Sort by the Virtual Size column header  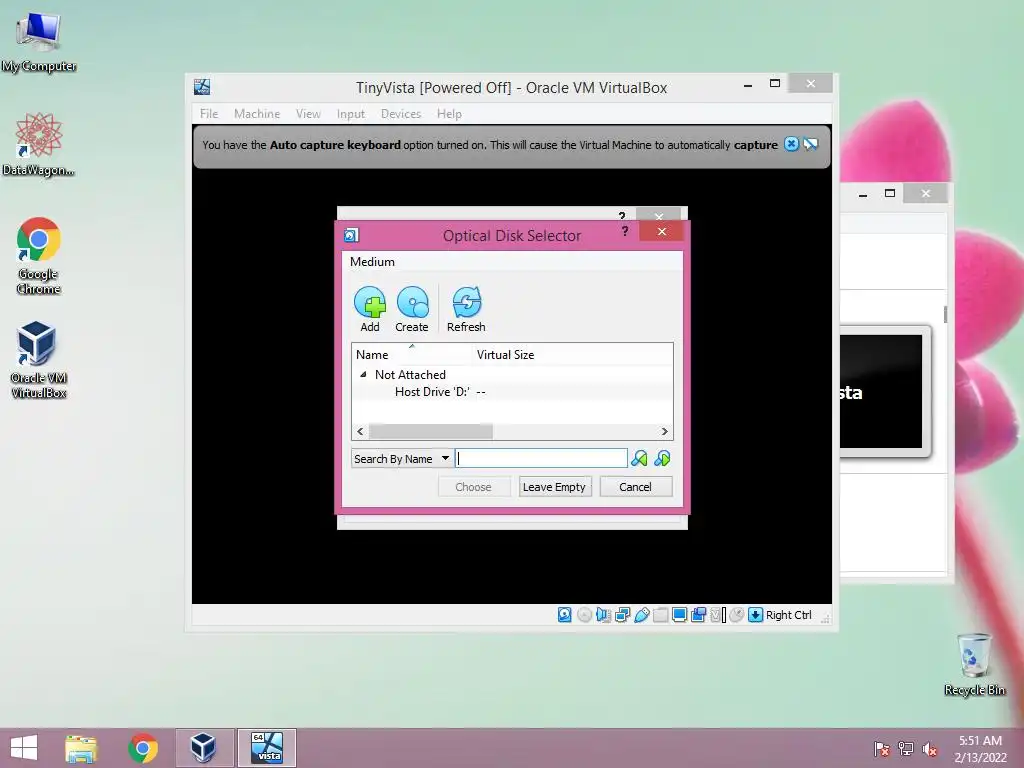click(505, 355)
